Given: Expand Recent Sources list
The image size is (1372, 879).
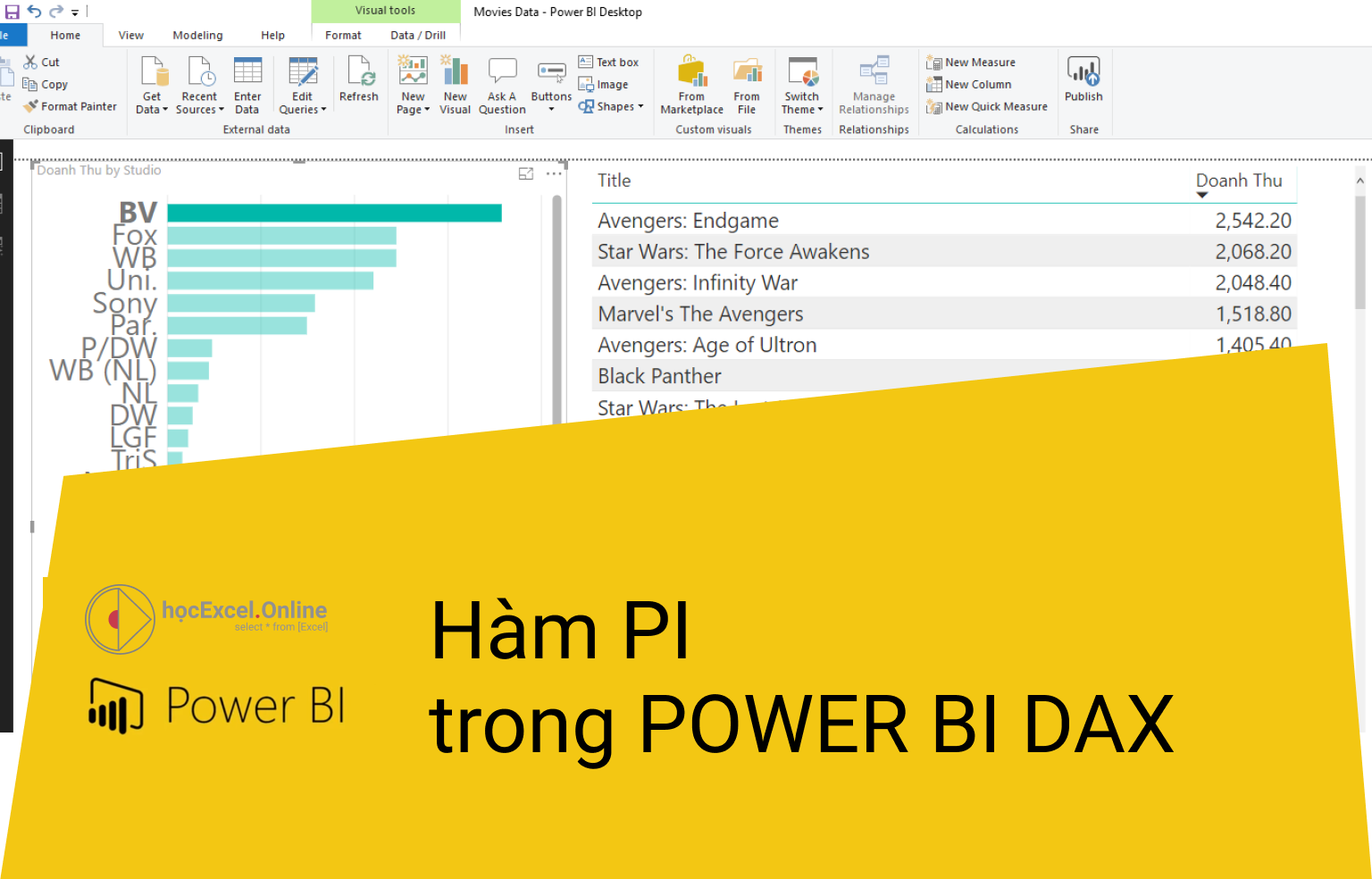Looking at the screenshot, I should 199,85.
